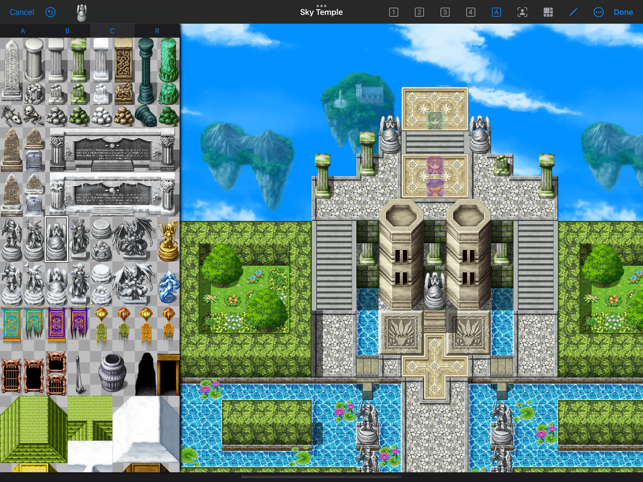Pick the toppled teal pillar tile
643x482 pixels.
[x=146, y=116]
